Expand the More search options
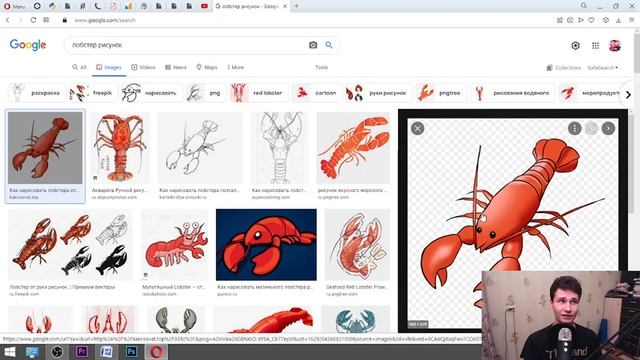The width and height of the screenshot is (640, 360). click(x=236, y=67)
